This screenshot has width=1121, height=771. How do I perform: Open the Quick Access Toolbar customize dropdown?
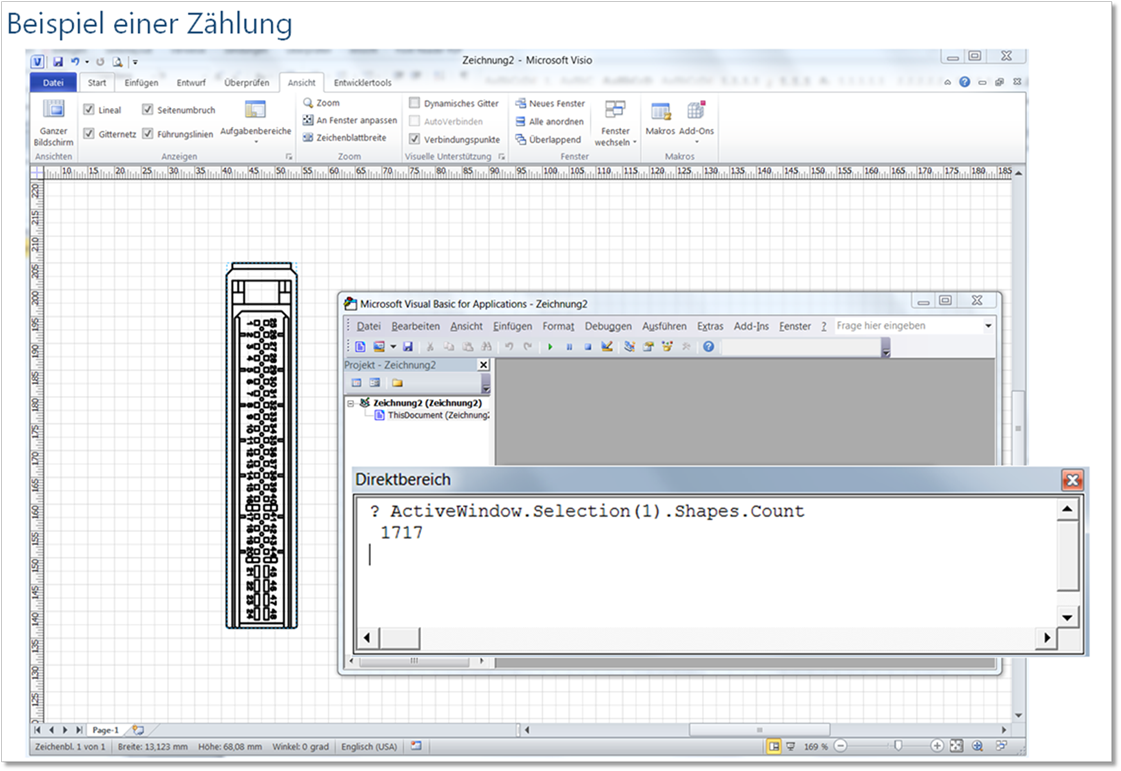(x=135, y=62)
